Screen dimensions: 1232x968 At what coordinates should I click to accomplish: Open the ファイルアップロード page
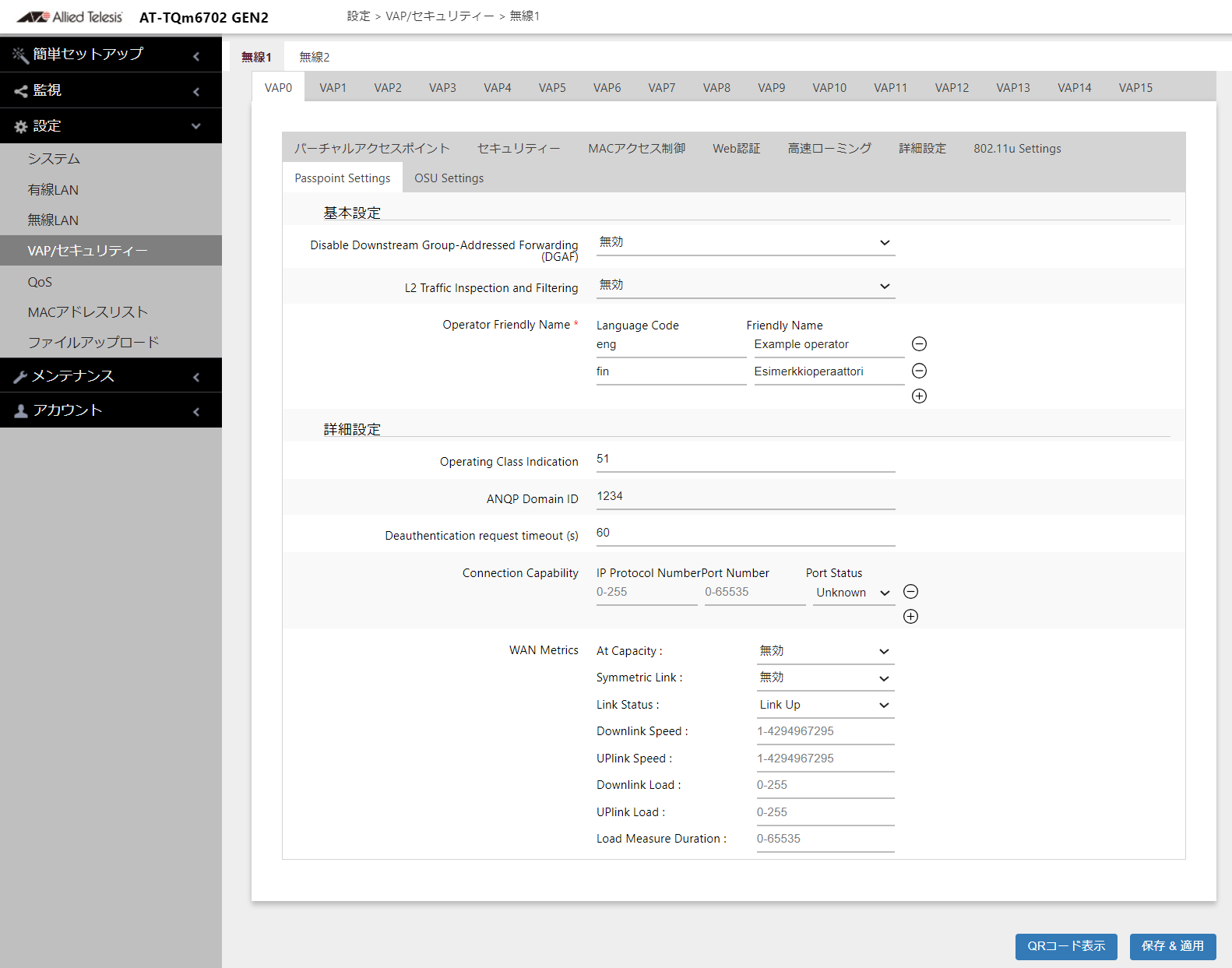click(x=111, y=342)
